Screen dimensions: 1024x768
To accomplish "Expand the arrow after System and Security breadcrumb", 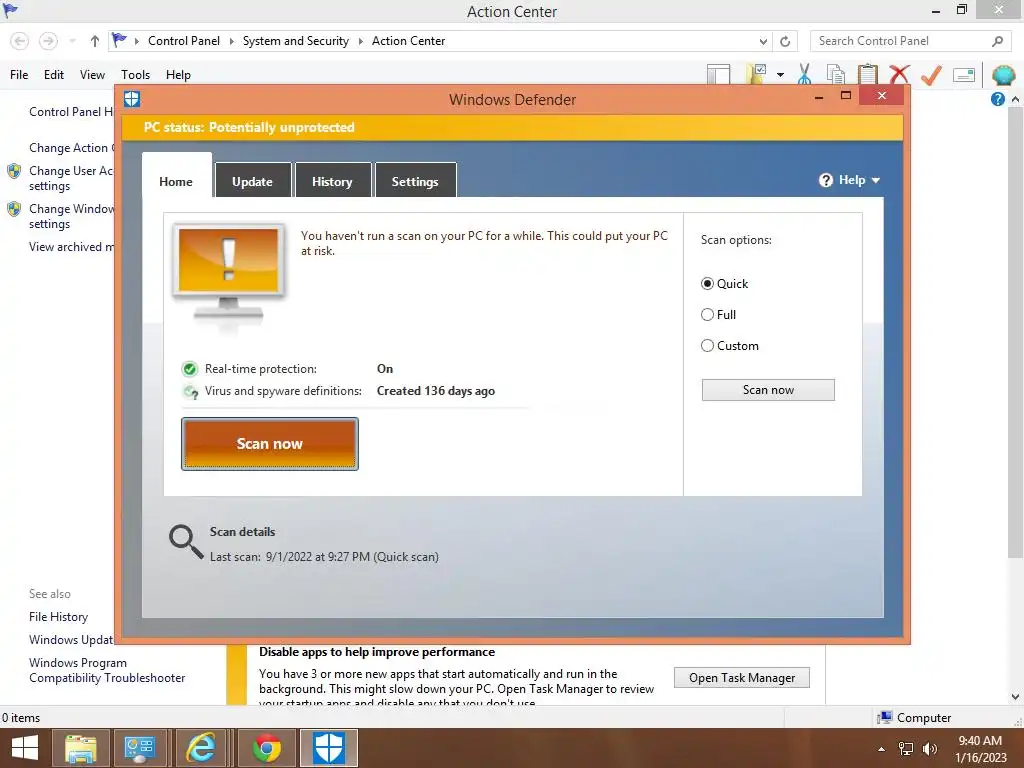I will (x=360, y=41).
